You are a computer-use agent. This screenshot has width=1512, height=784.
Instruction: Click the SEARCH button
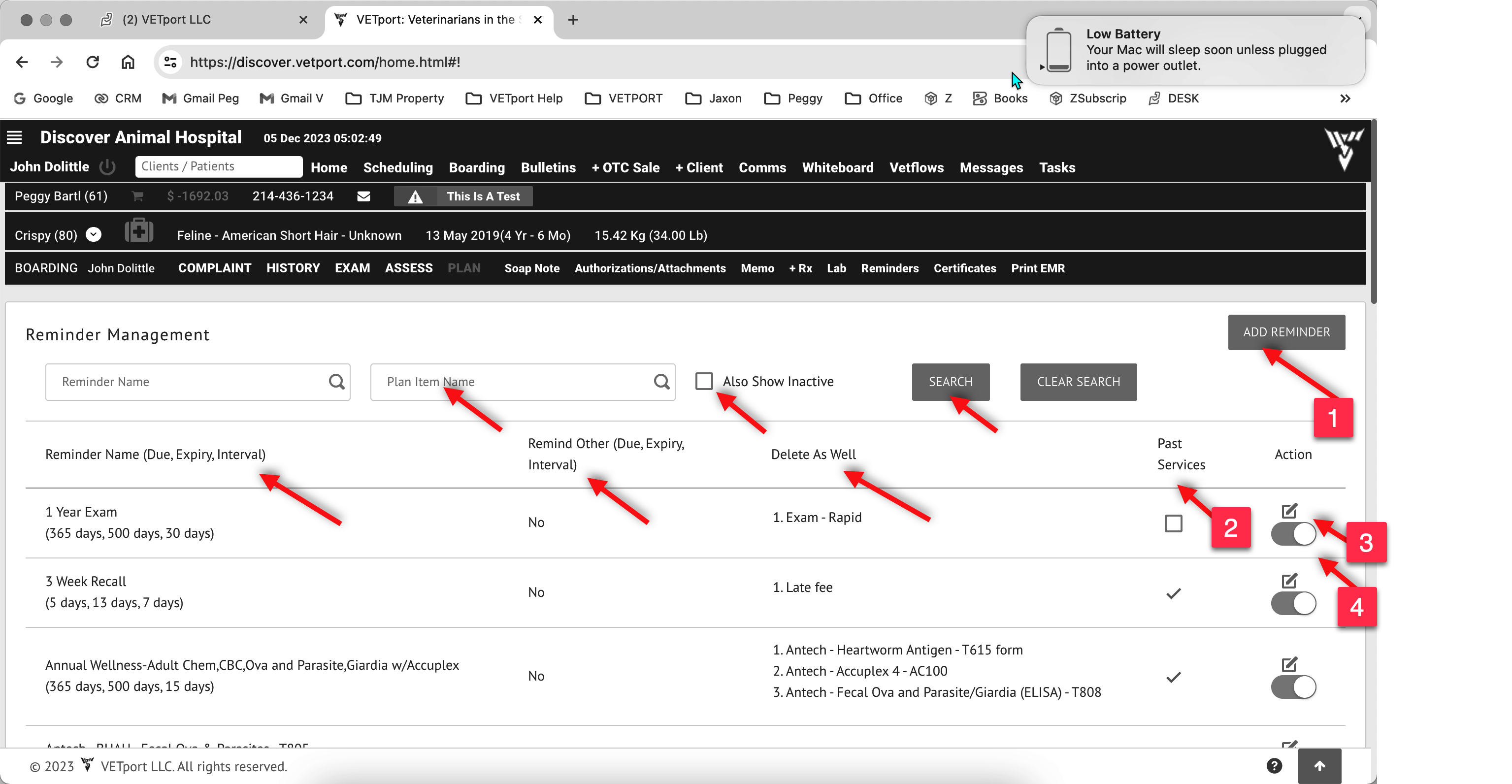click(x=950, y=382)
